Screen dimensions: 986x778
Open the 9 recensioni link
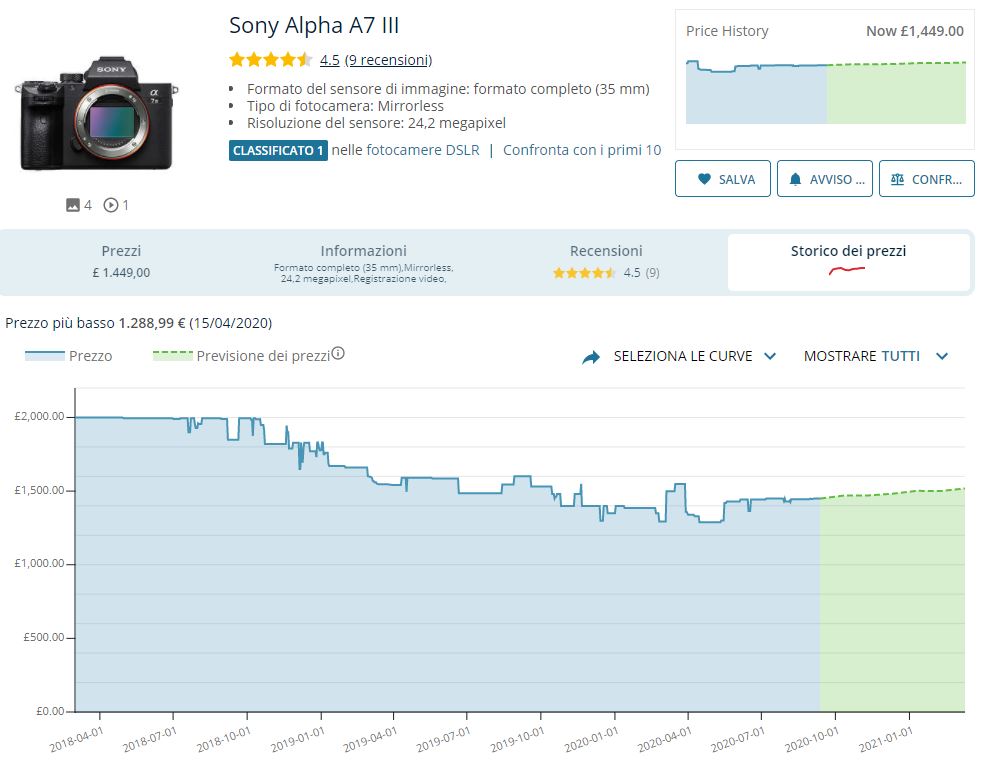pyautogui.click(x=389, y=60)
